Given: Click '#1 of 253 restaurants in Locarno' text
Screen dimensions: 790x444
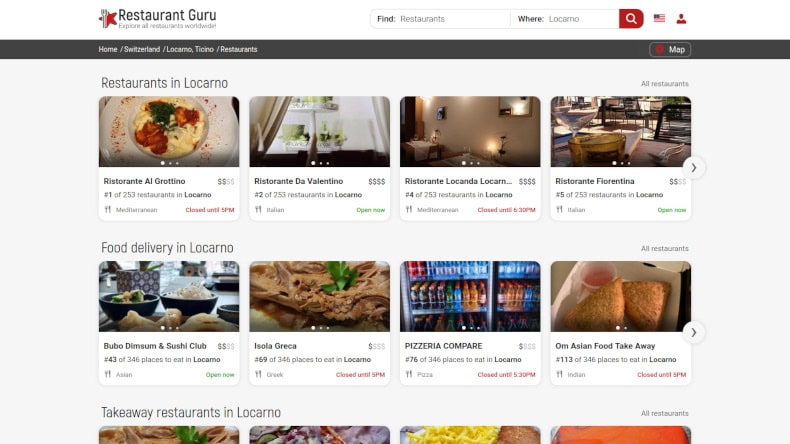Looking at the screenshot, I should (157, 195).
